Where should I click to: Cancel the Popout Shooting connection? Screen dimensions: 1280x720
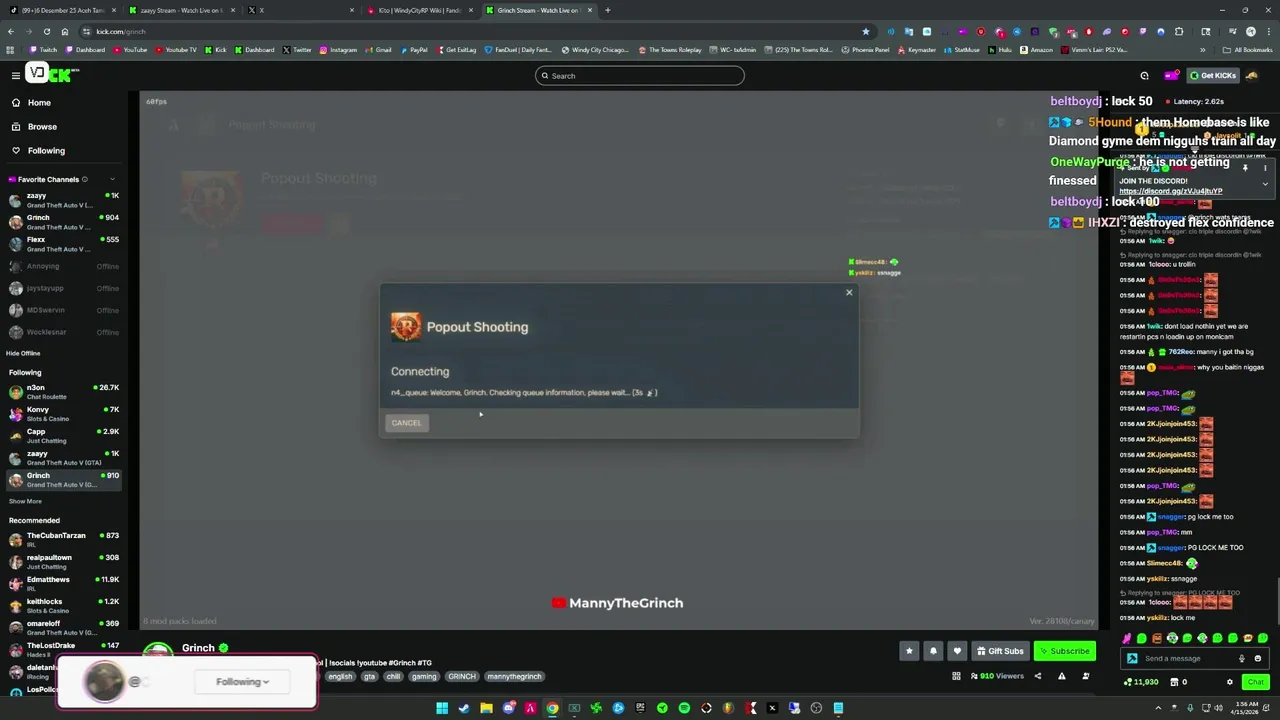click(x=406, y=423)
